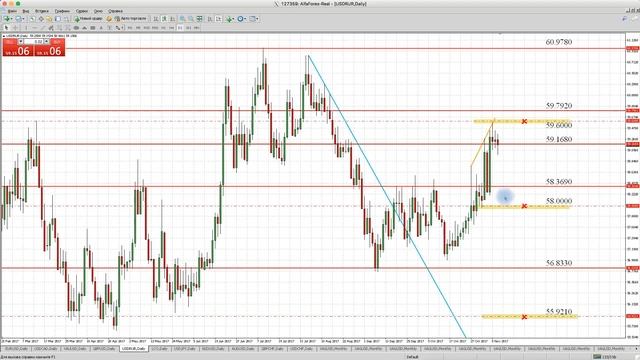The image size is (640, 360).
Task: Show the Terminal panel
Action: 58,19
